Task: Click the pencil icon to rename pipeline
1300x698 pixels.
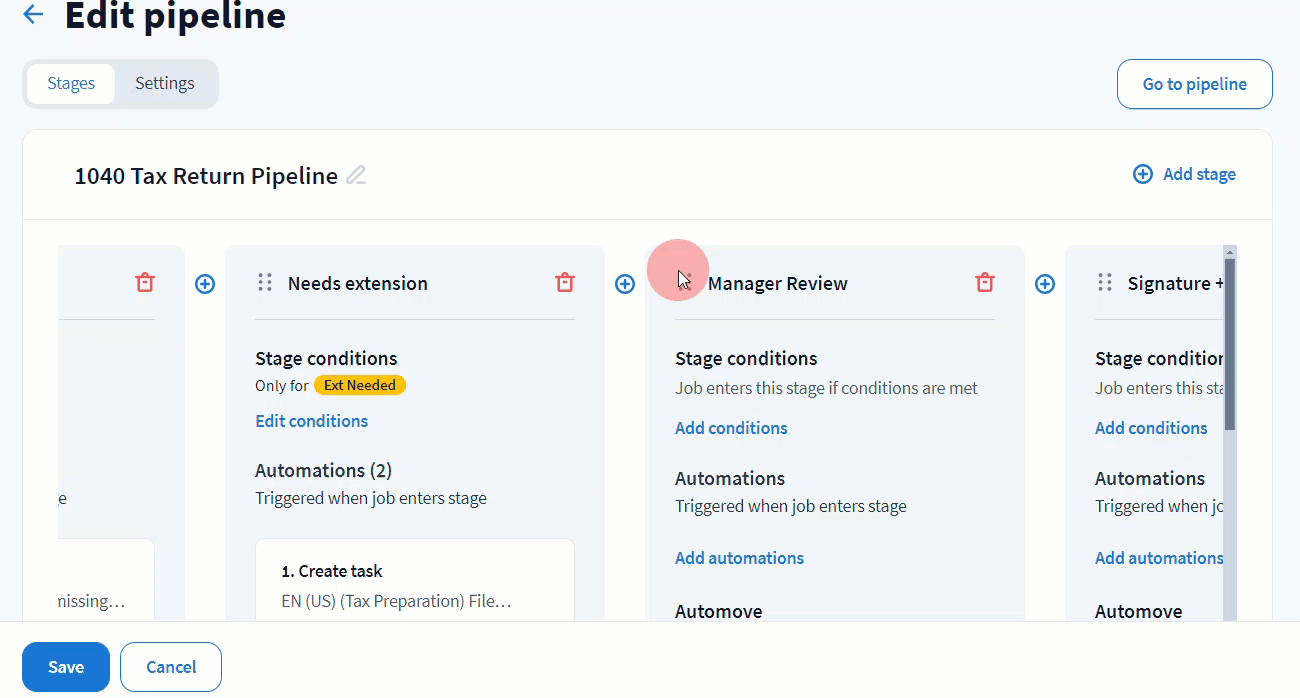Action: [356, 176]
